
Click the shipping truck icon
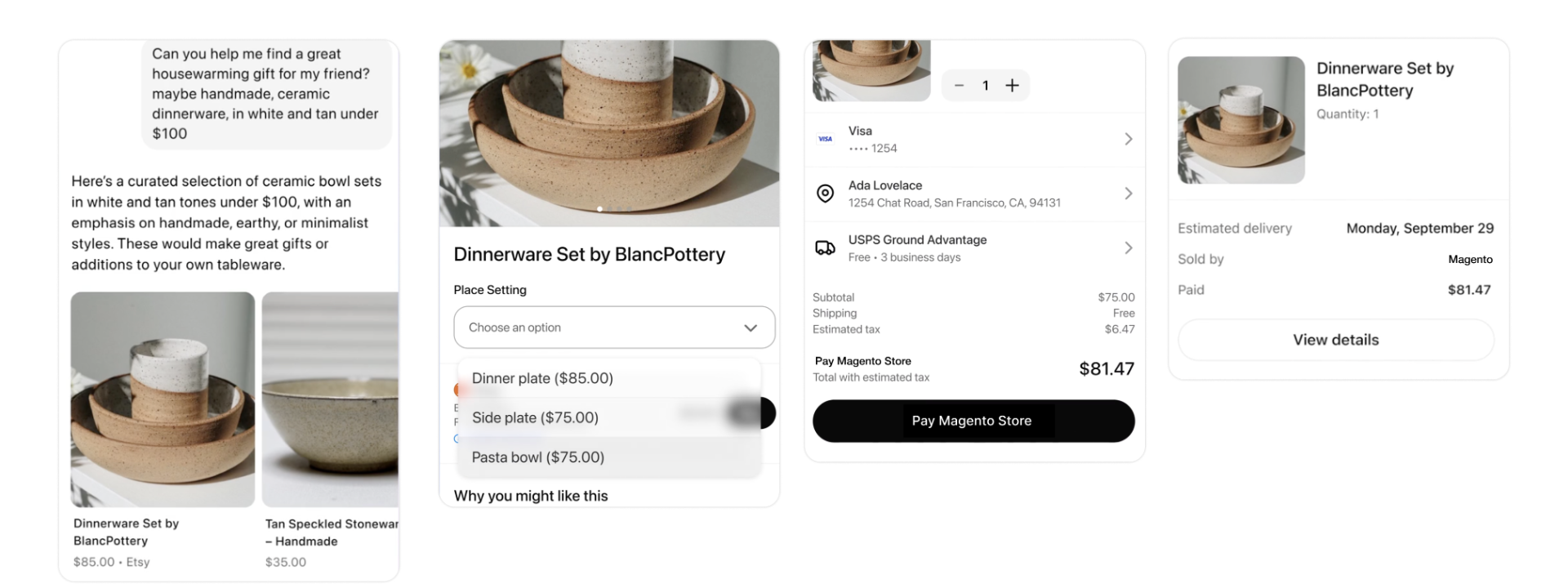click(x=826, y=248)
